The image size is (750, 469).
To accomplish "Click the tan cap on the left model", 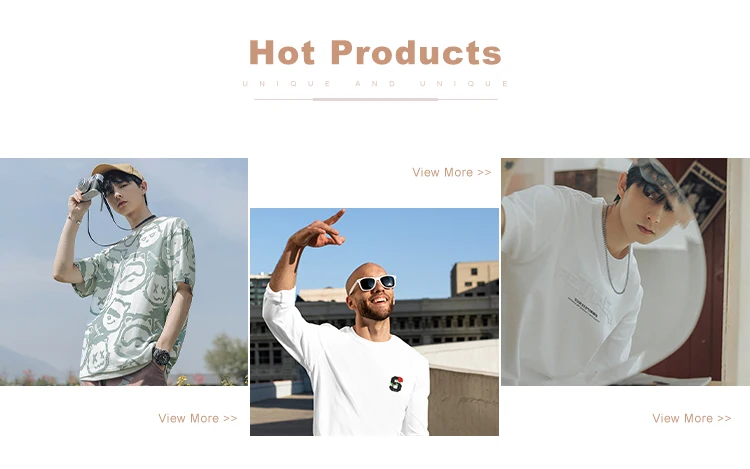I will coord(117,171).
